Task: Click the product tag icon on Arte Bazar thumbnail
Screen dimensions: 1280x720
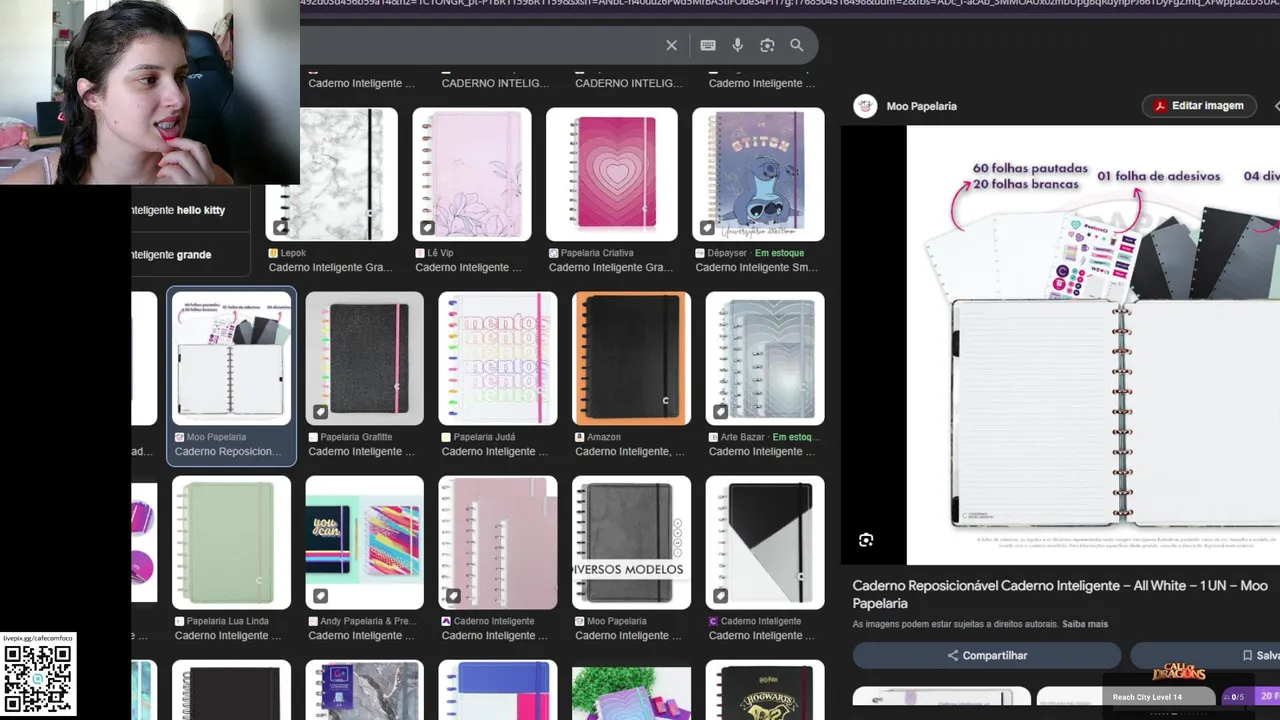Action: (x=720, y=412)
